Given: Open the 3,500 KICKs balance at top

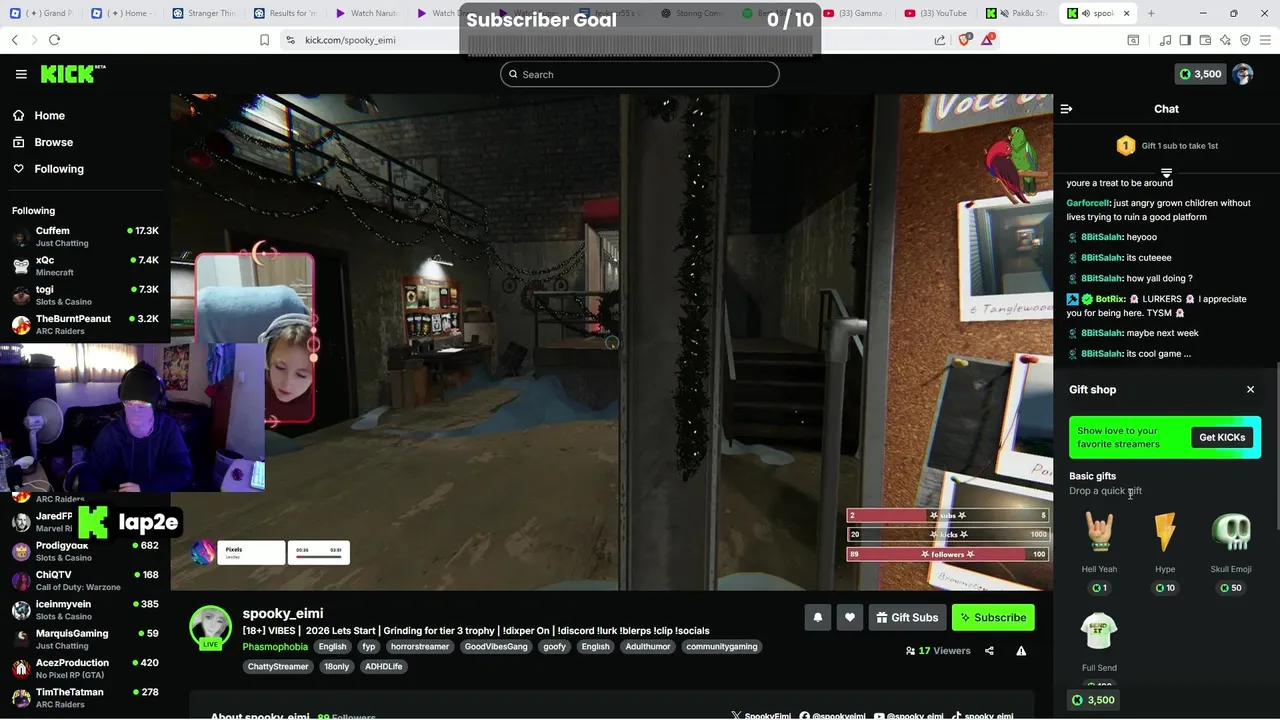Looking at the screenshot, I should coord(1200,74).
